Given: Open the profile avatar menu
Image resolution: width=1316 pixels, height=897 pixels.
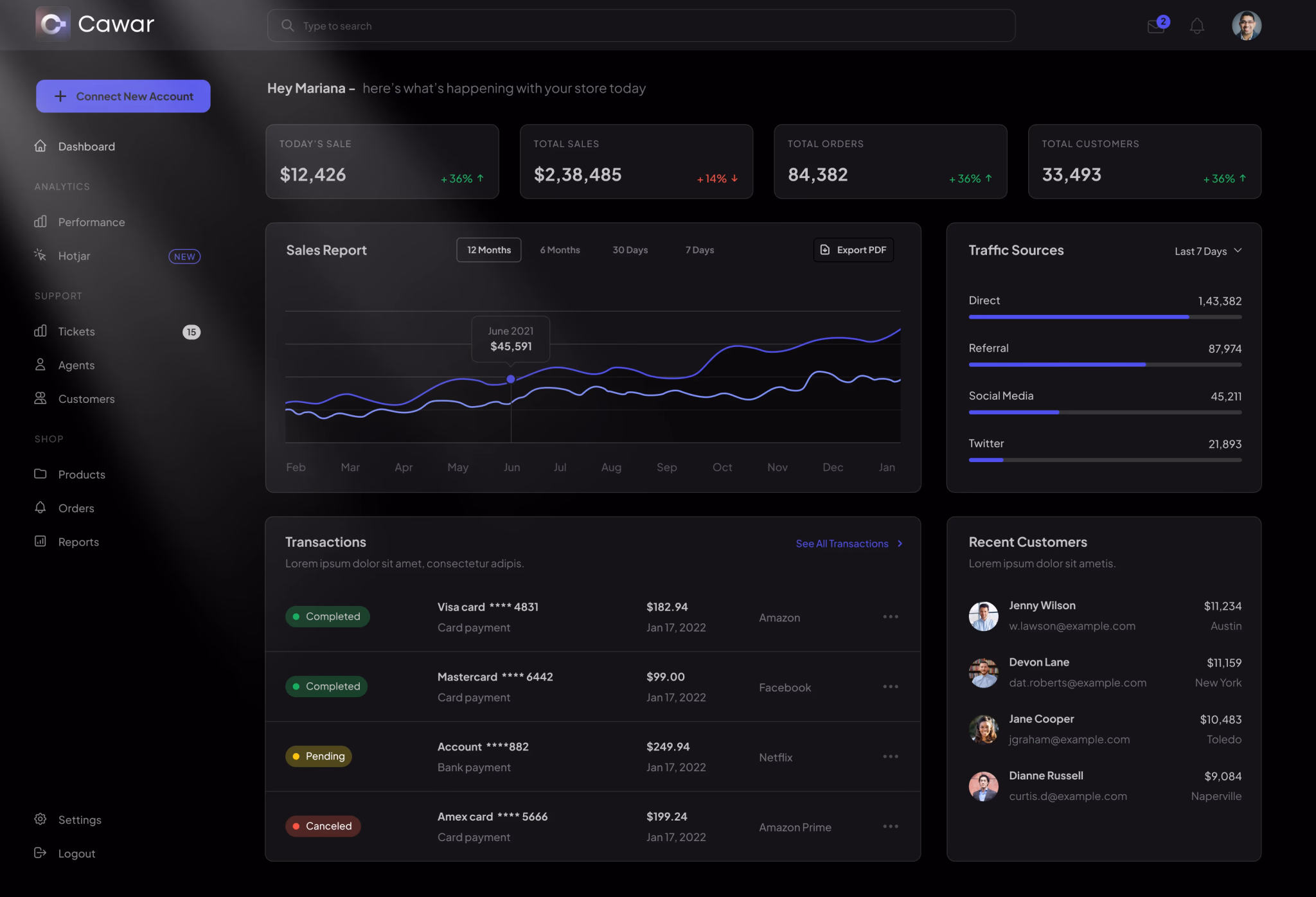Looking at the screenshot, I should point(1245,25).
